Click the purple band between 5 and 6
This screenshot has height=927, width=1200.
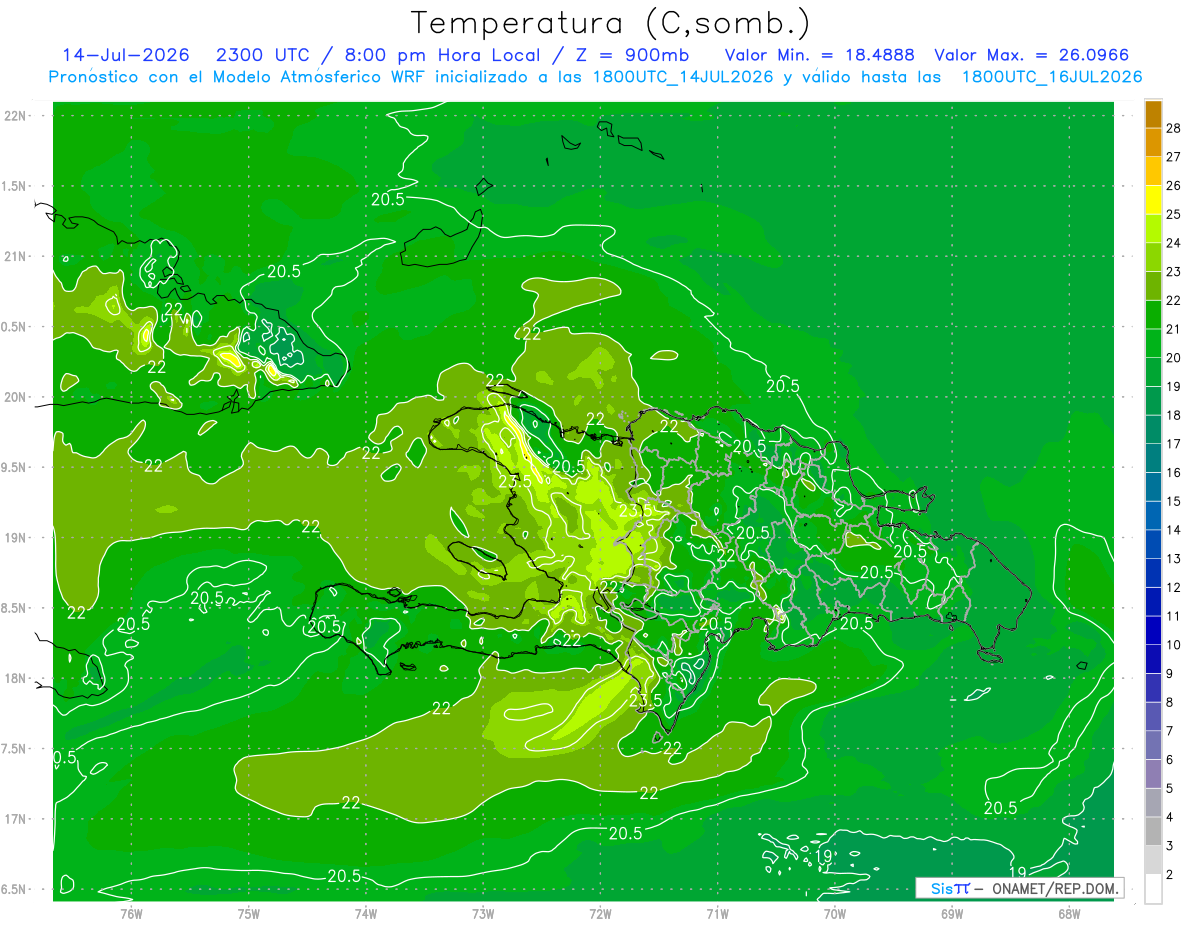pos(1153,774)
